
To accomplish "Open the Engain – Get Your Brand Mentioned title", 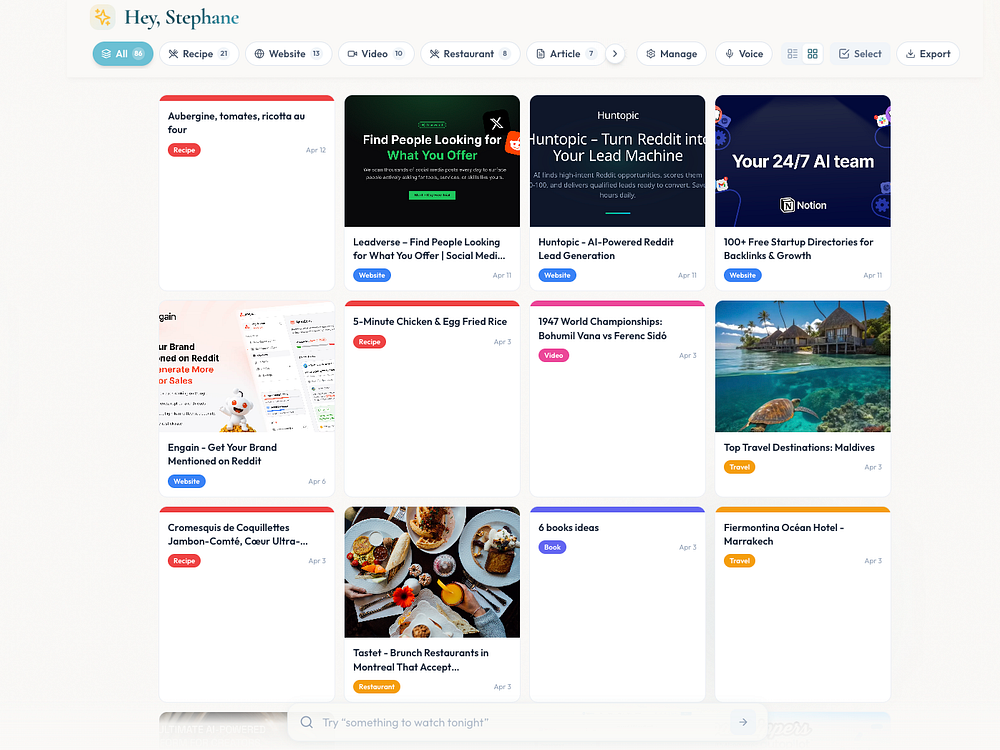I will click(x=222, y=454).
